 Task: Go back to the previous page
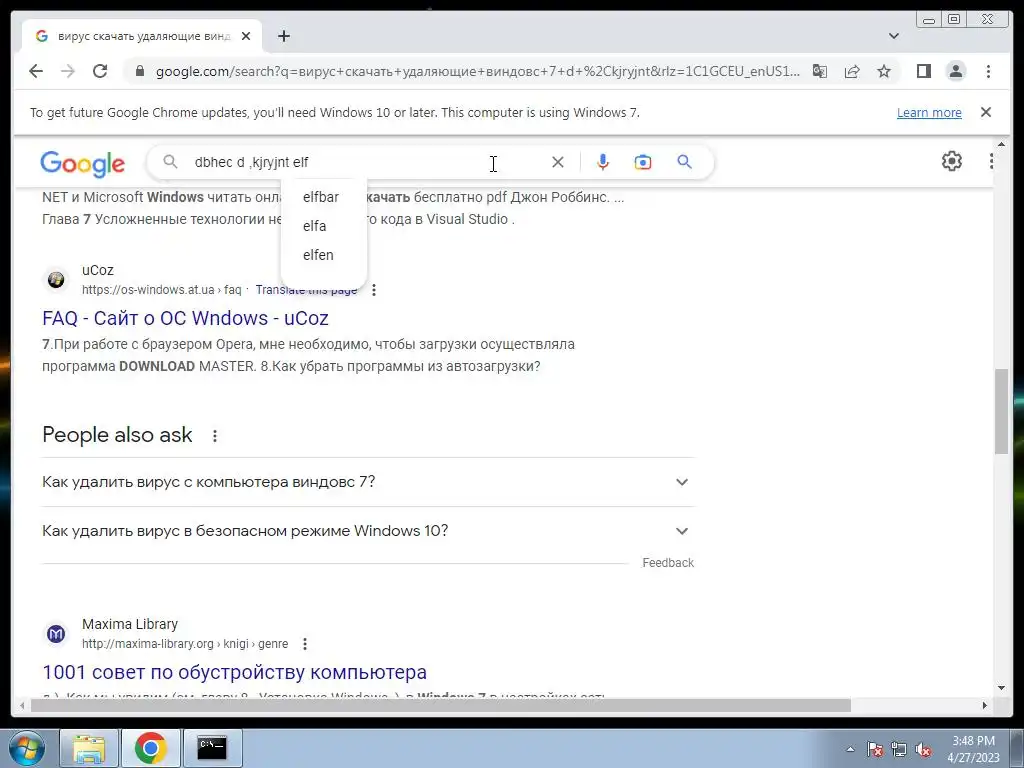[x=36, y=71]
